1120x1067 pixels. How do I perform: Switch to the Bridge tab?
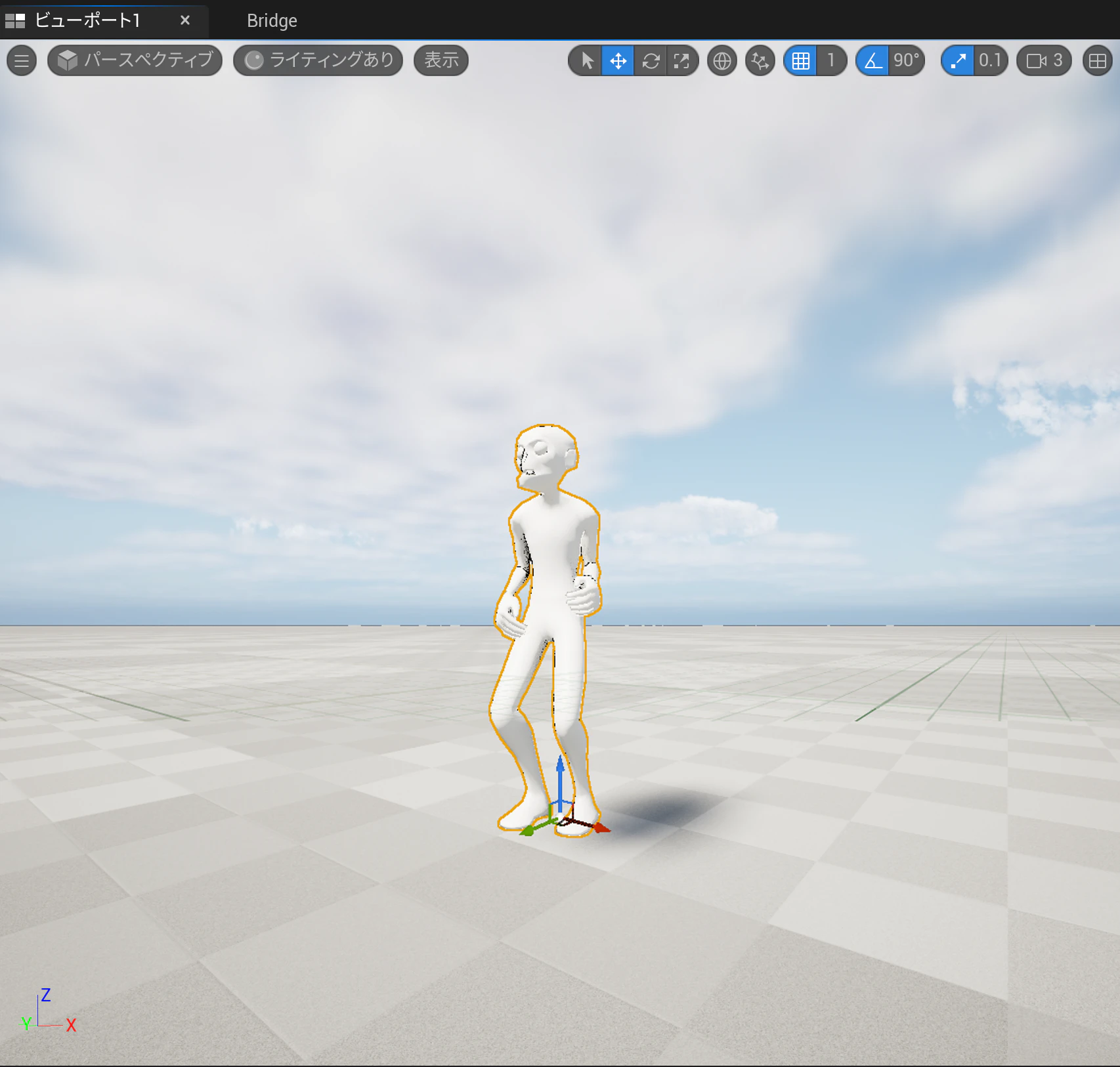(x=272, y=21)
